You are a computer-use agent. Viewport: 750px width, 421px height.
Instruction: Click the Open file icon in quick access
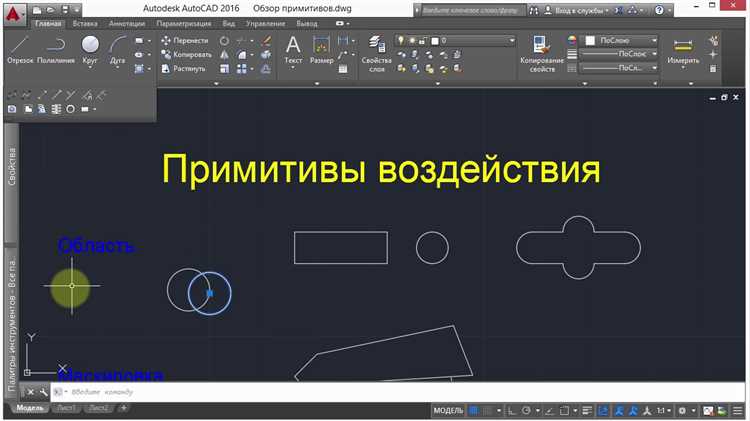[x=51, y=10]
